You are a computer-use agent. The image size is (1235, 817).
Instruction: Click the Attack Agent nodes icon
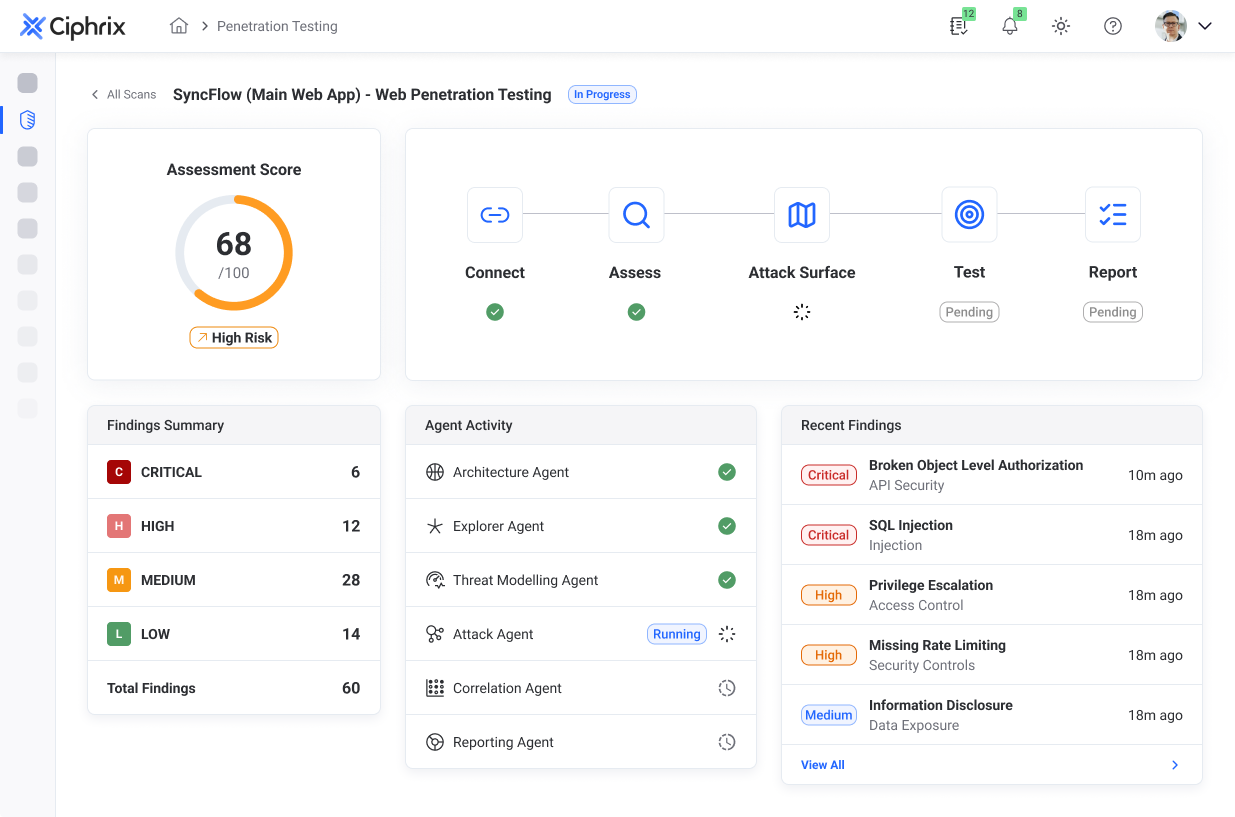tap(435, 634)
